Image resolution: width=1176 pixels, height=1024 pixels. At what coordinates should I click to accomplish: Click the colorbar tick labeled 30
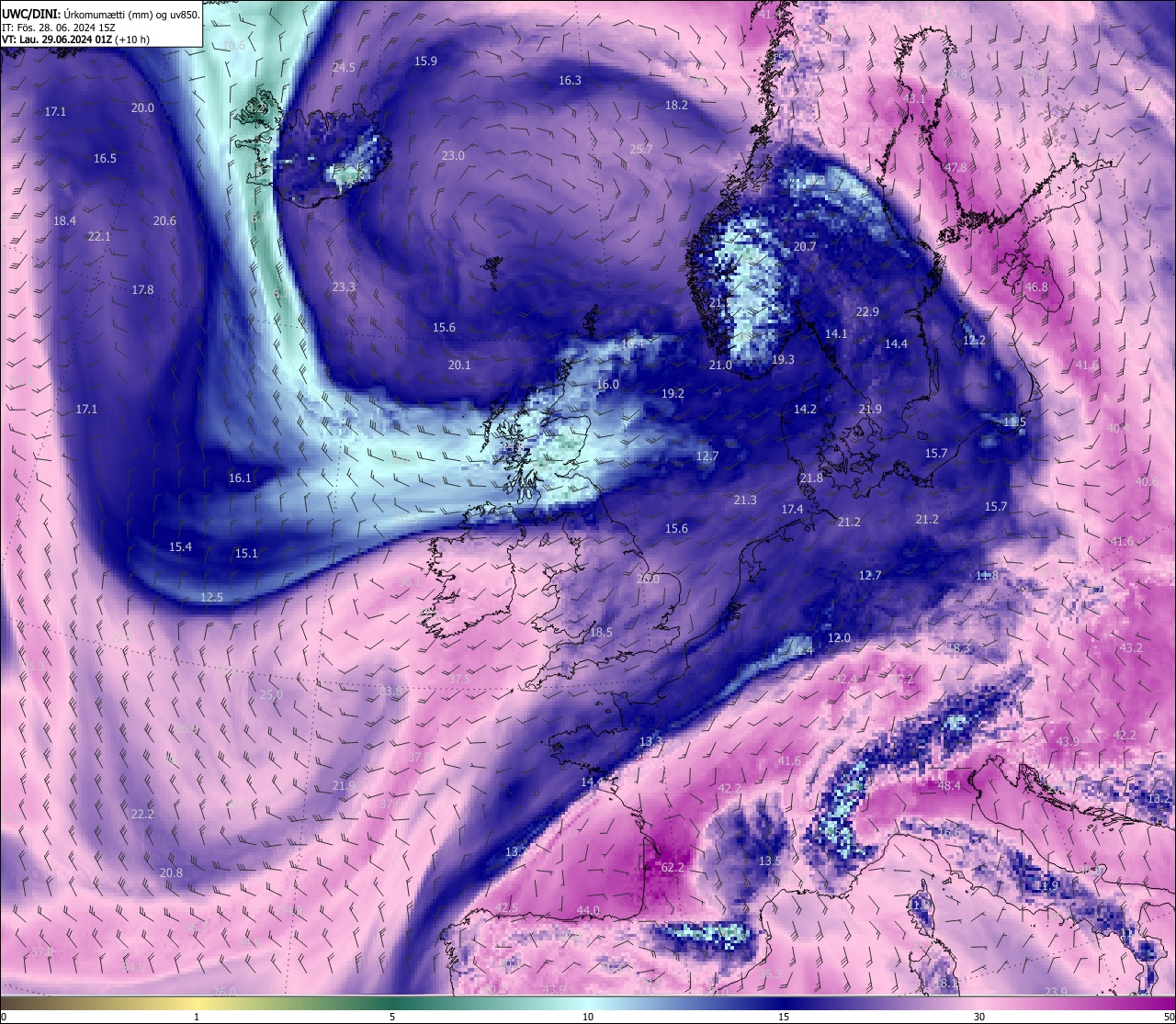coord(979,1016)
